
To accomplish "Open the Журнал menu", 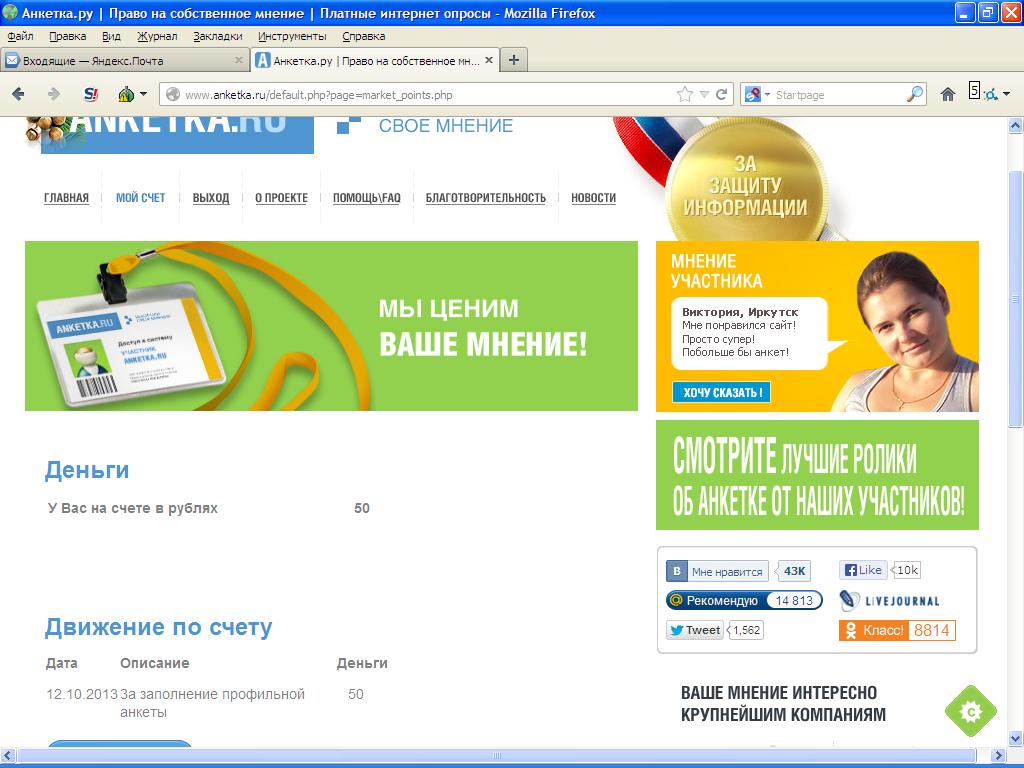I will (157, 37).
